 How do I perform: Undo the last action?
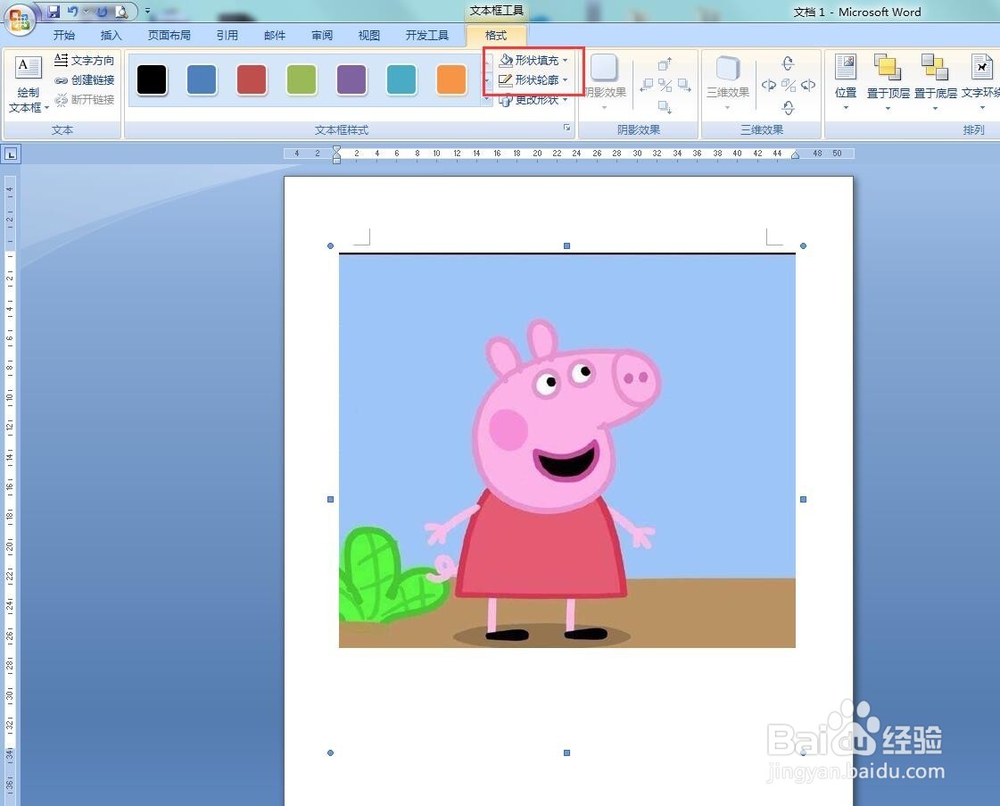point(72,11)
